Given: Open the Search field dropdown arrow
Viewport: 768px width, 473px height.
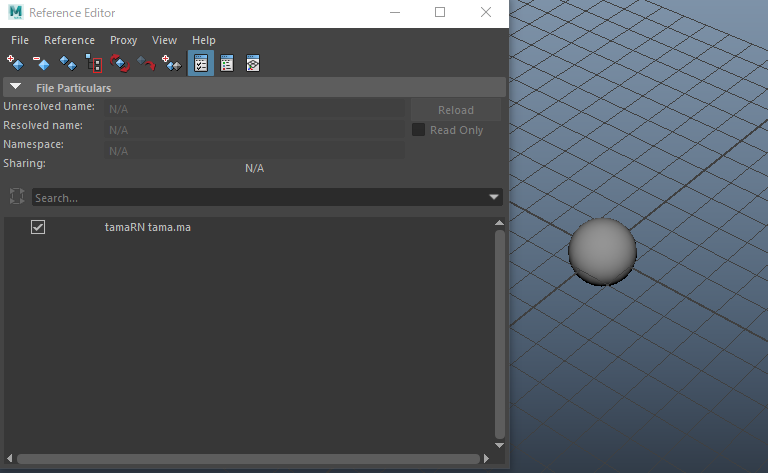Looking at the screenshot, I should coord(494,197).
